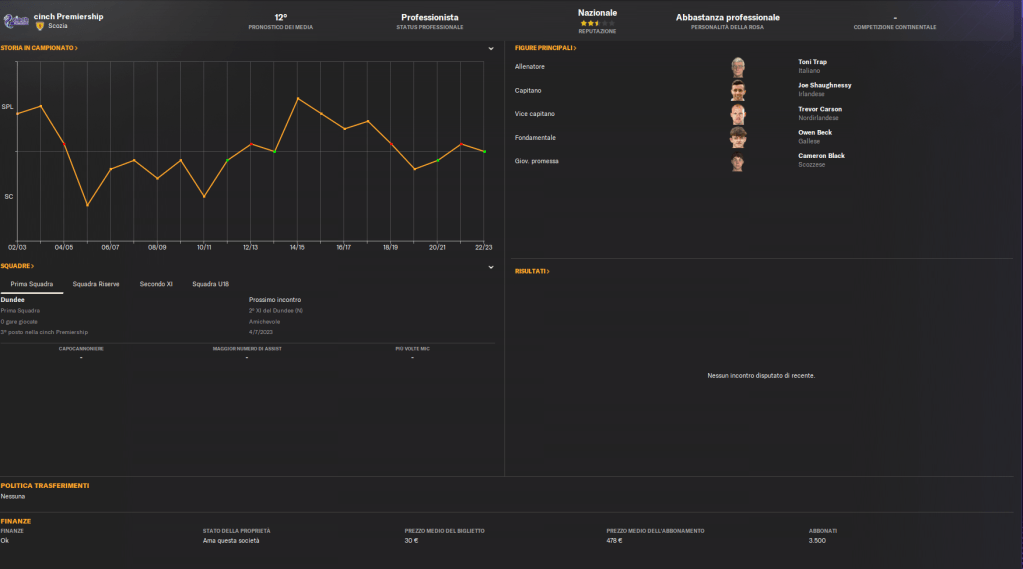The image size is (1023, 569).
Task: Click the 22/23 green point on chart
Action: point(484,152)
